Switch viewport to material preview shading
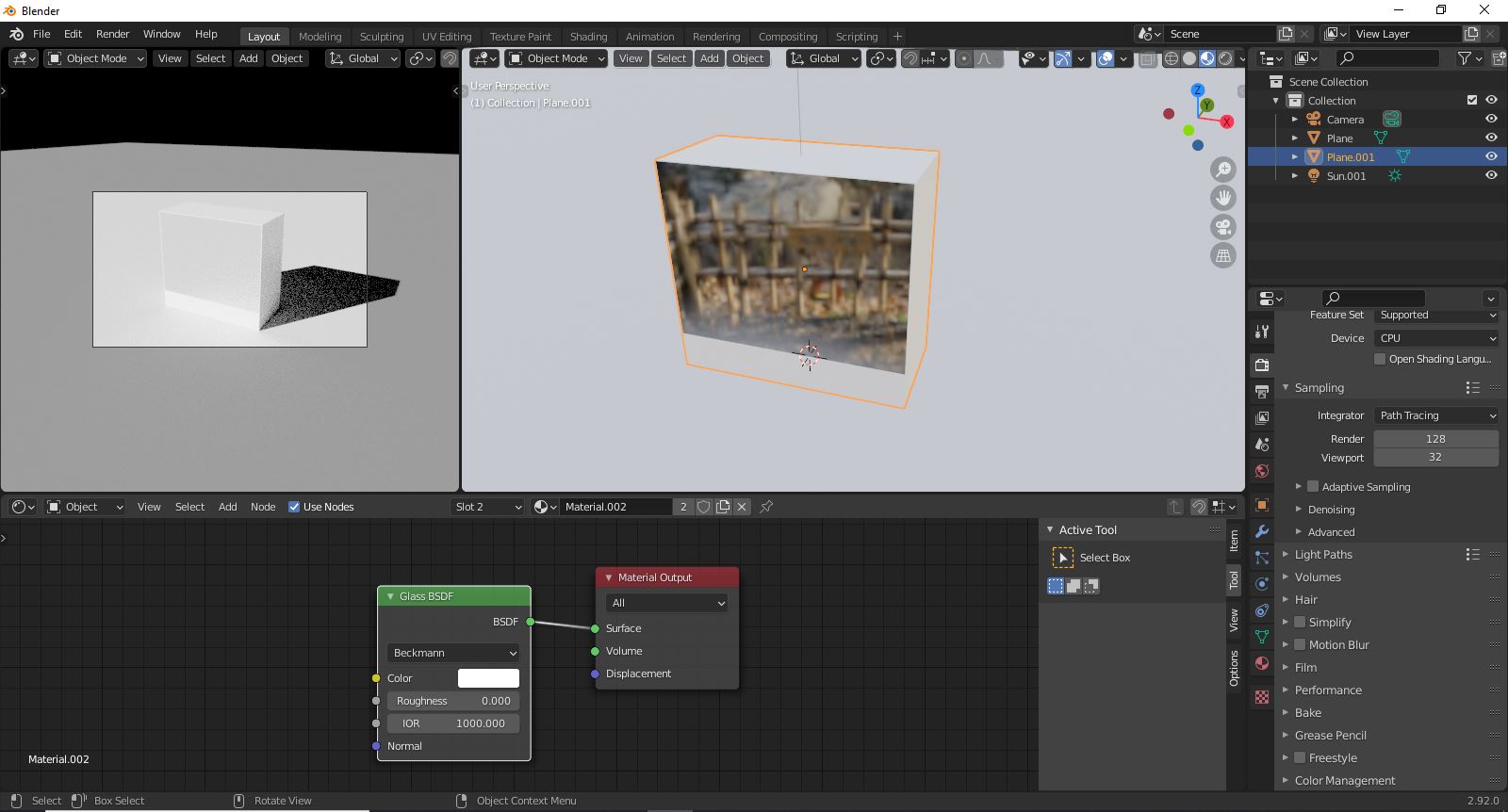This screenshot has width=1508, height=812. (1207, 58)
